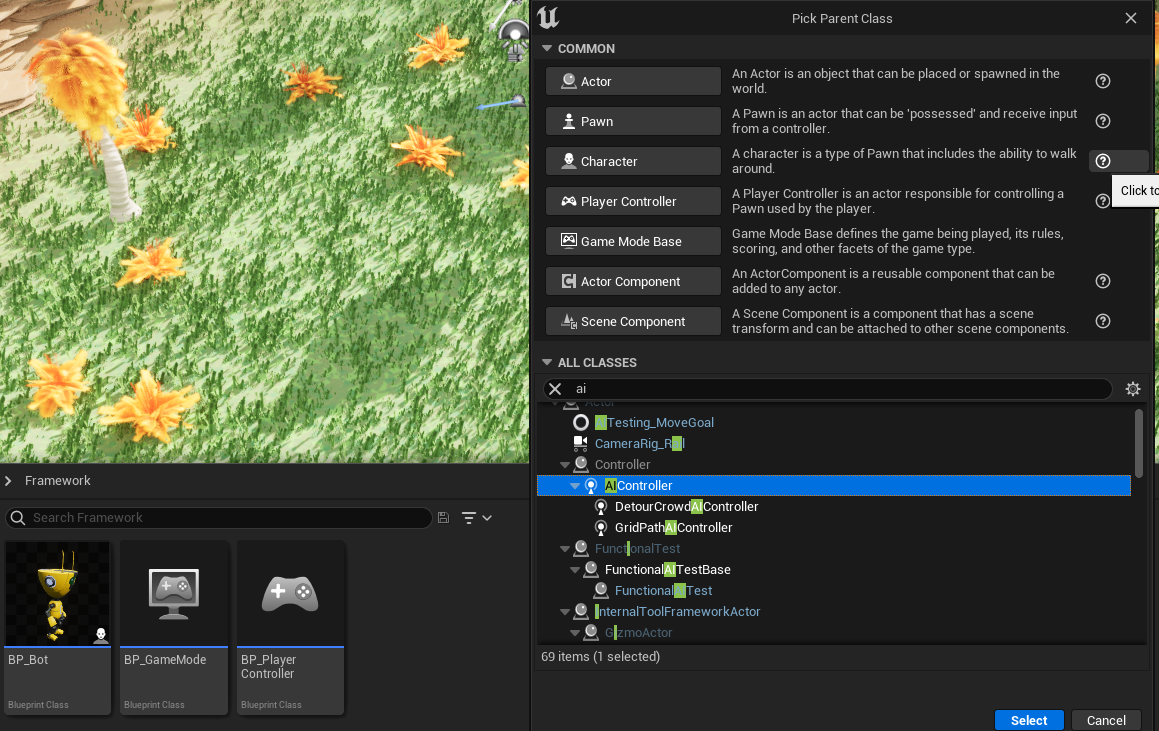Open class viewer settings gear
Screen dimensions: 1159x731
click(x=1132, y=389)
